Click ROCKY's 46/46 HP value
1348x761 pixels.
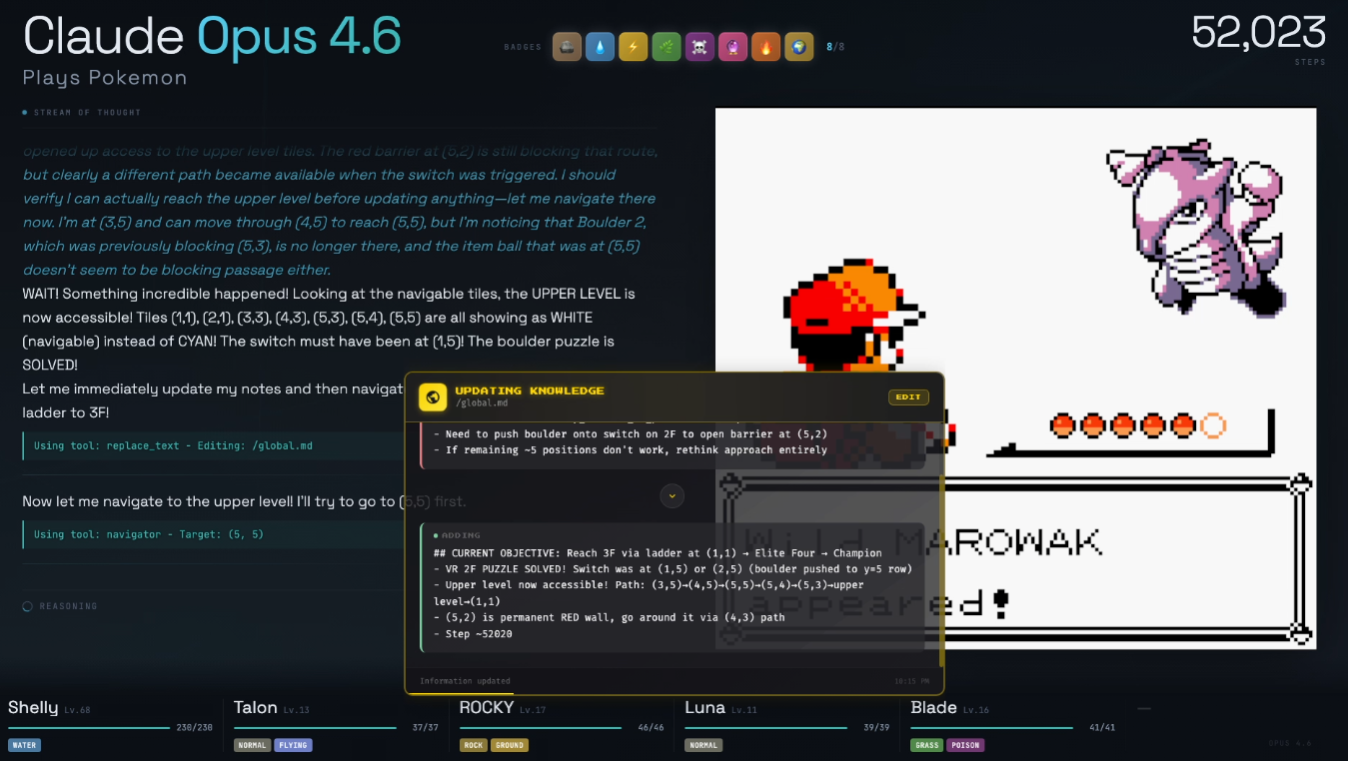652,728
